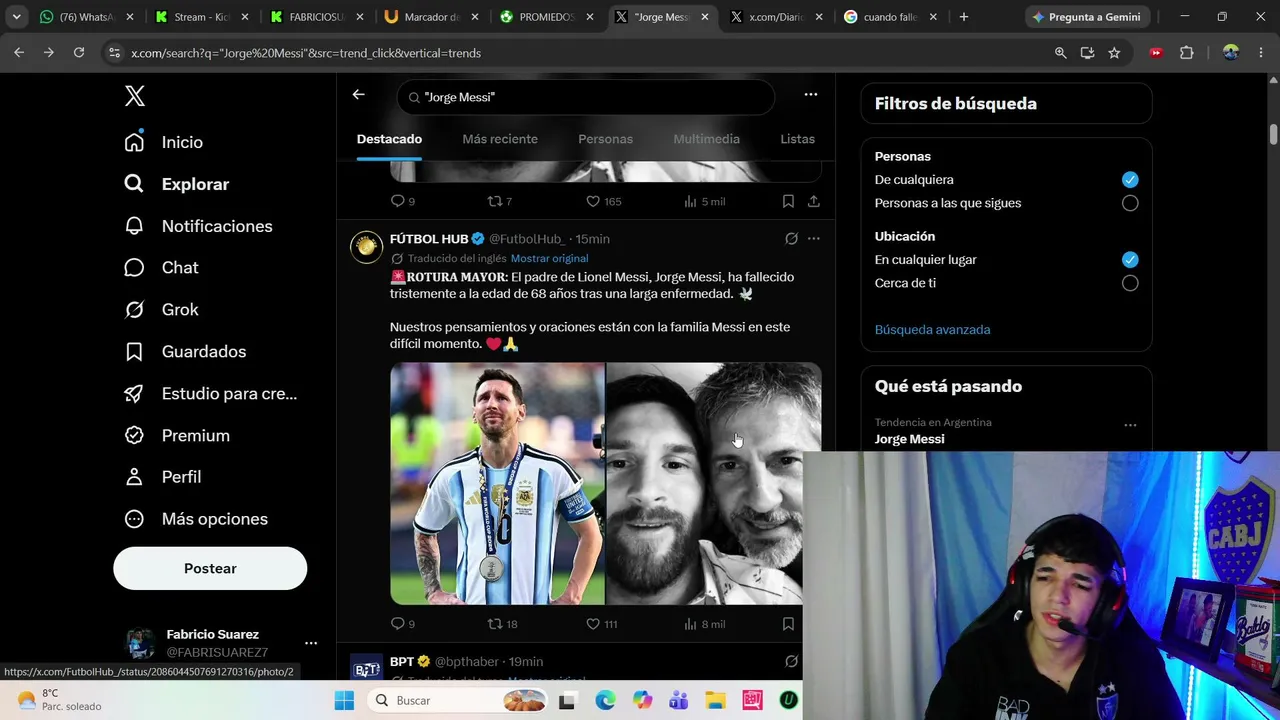Click the taskbar Buscar search box
The height and width of the screenshot is (720, 1280).
(455, 701)
